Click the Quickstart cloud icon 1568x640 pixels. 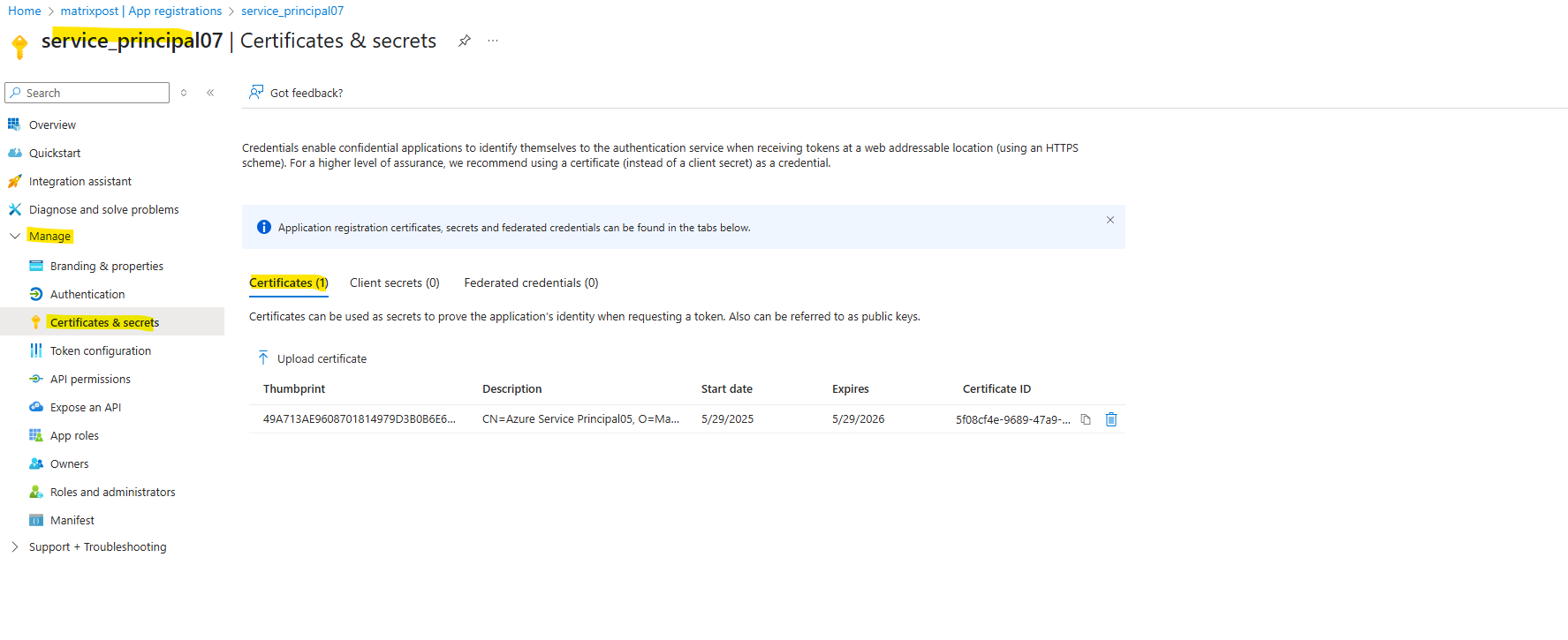14,153
